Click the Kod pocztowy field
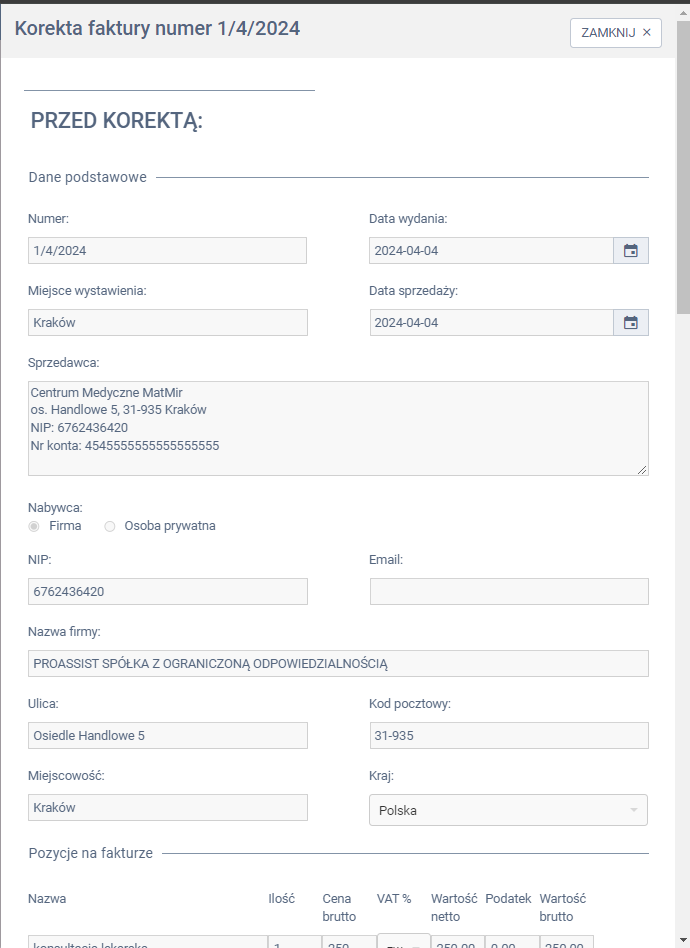This screenshot has width=690, height=948. (509, 736)
